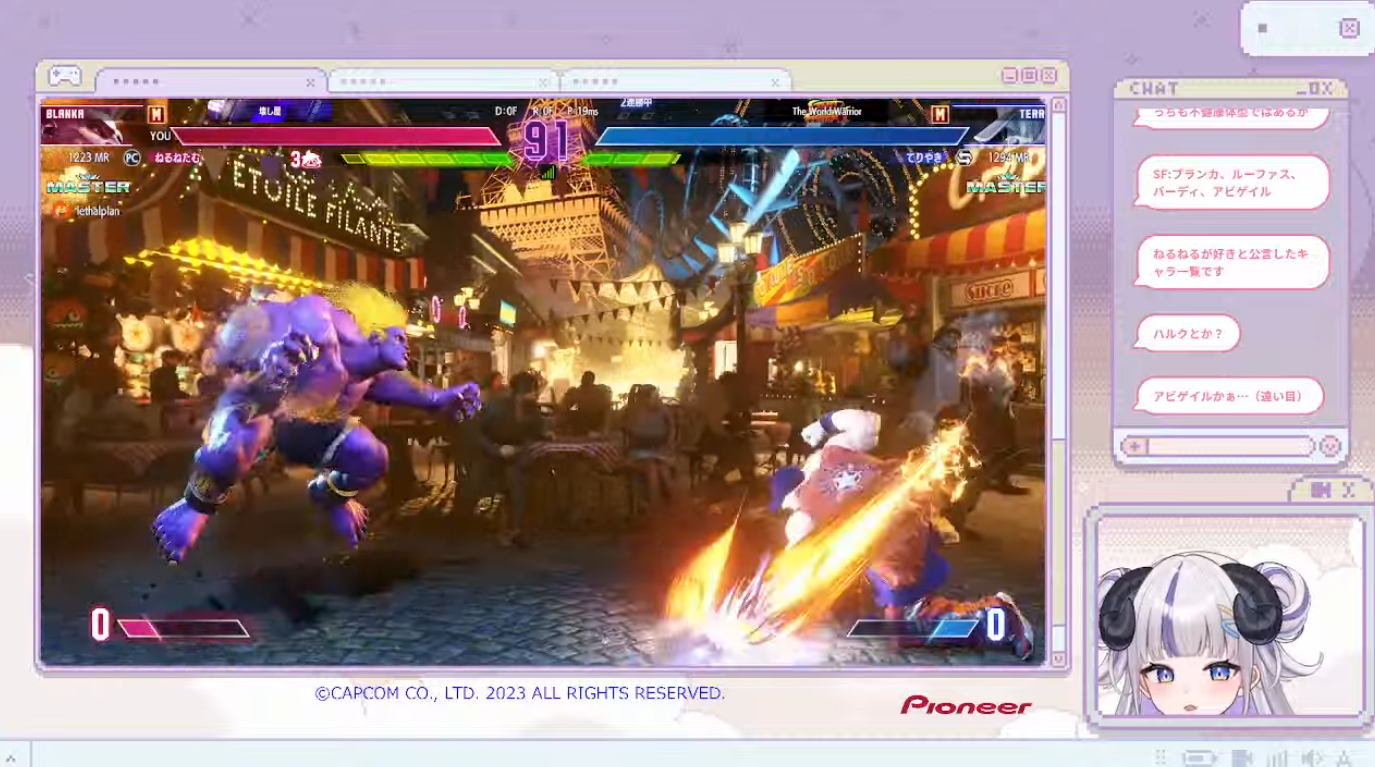The width and height of the screenshot is (1375, 767).
Task: Close the first game window tab
Action: coord(311,83)
